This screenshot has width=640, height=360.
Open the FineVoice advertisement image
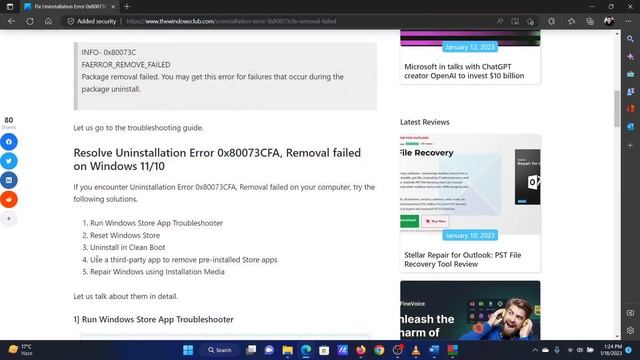pyautogui.click(x=470, y=310)
